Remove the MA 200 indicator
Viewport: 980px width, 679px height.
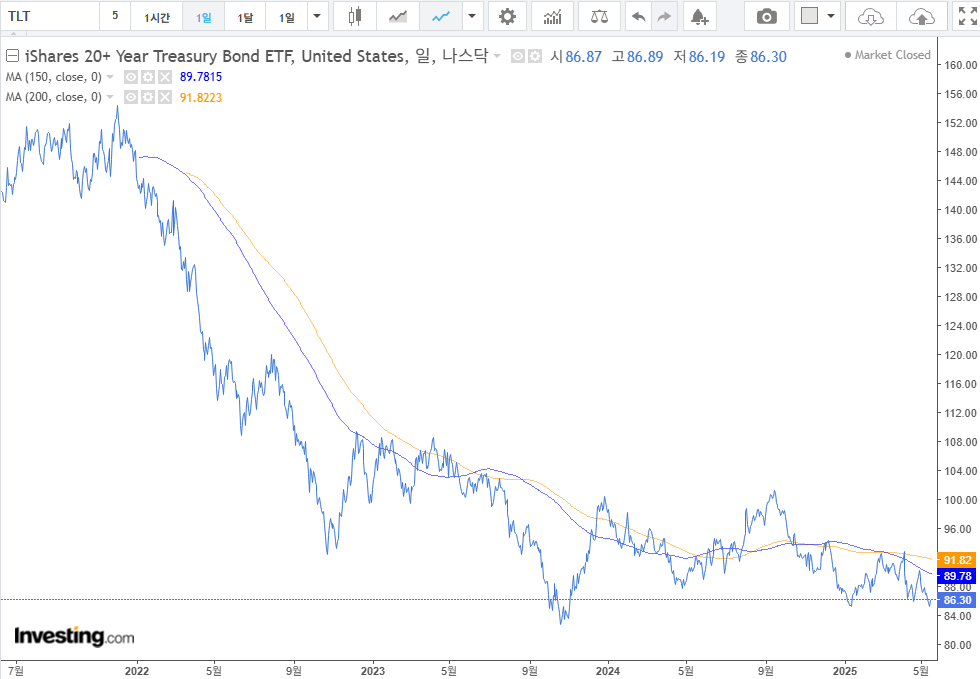[164, 97]
